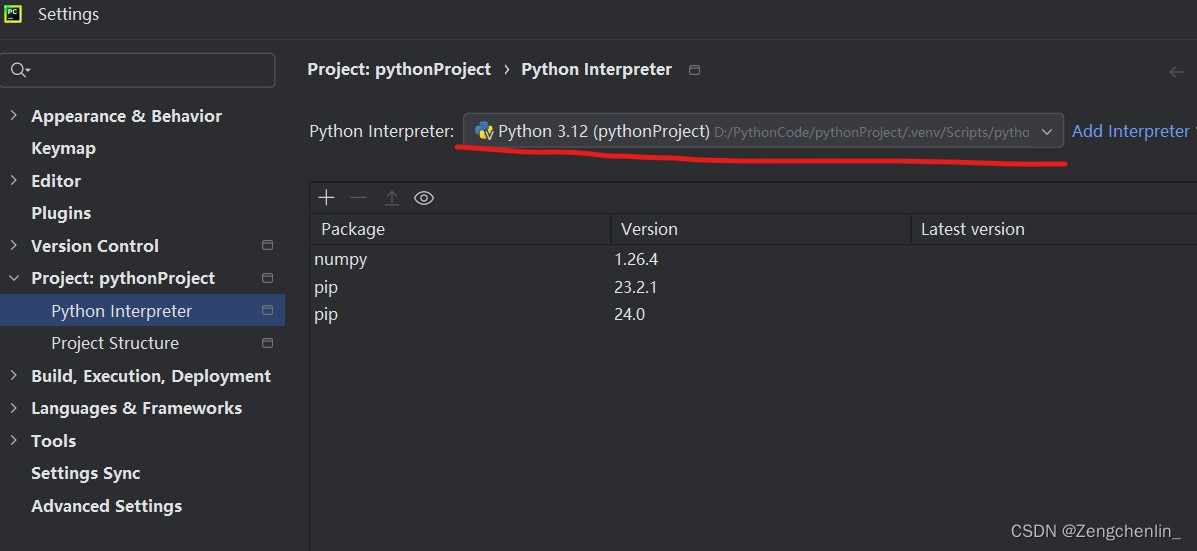Expand the Languages & Frameworks section
This screenshot has width=1197, height=551.
coord(13,408)
